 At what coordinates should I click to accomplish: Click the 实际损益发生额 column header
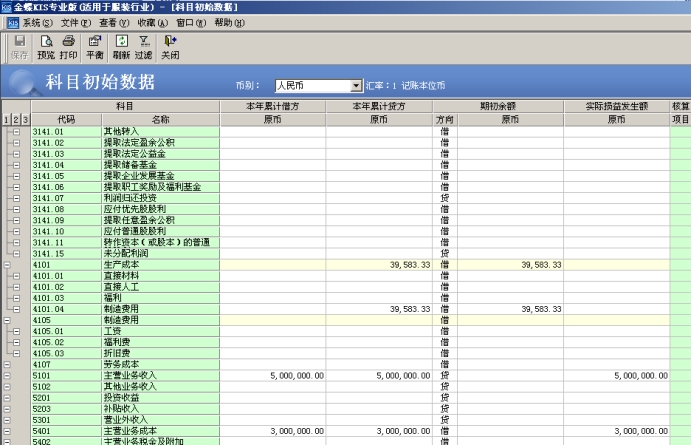(617, 106)
